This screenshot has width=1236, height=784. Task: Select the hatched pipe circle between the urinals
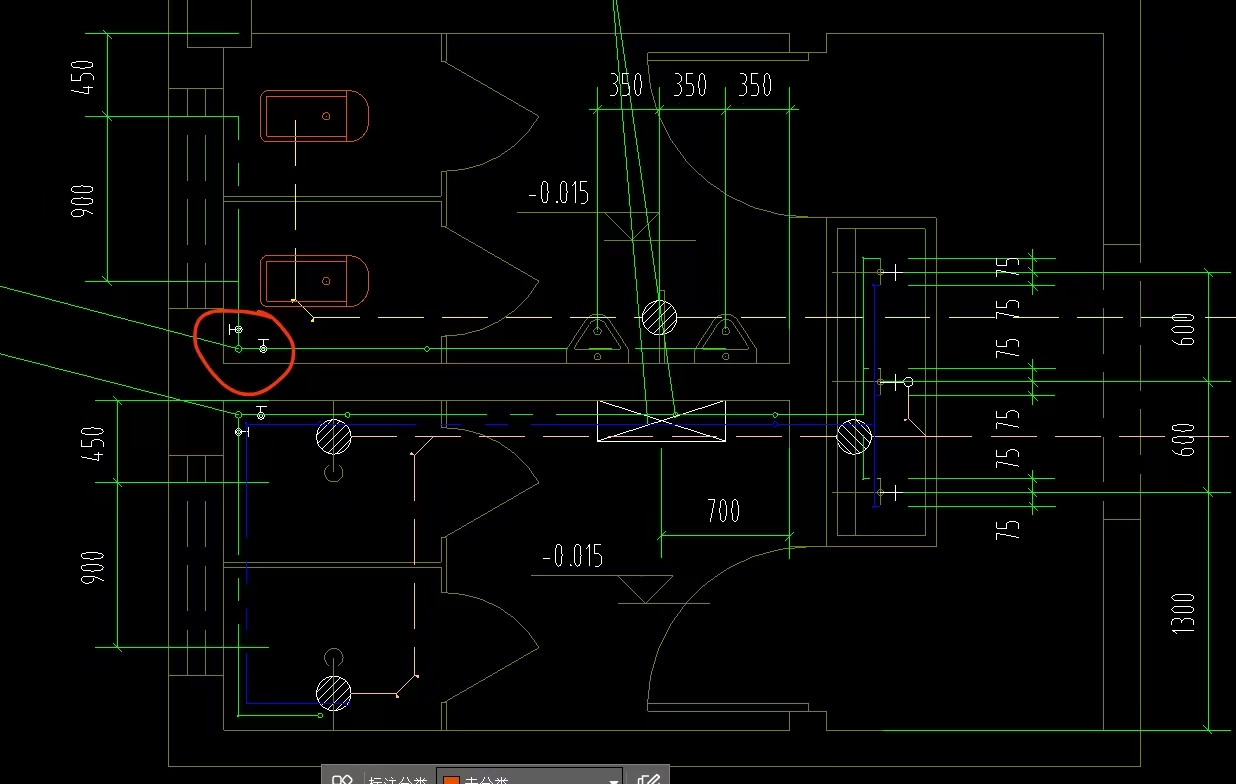[x=659, y=317]
